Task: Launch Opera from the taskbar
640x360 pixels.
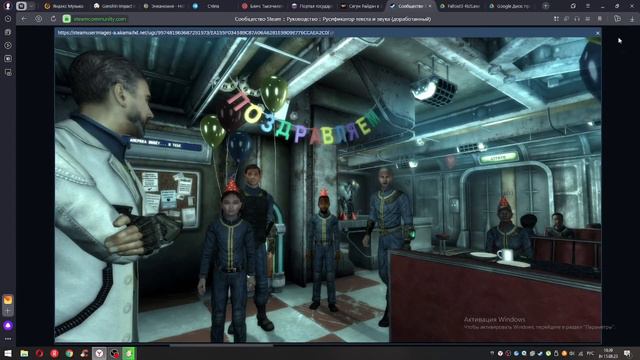Action: point(39,353)
